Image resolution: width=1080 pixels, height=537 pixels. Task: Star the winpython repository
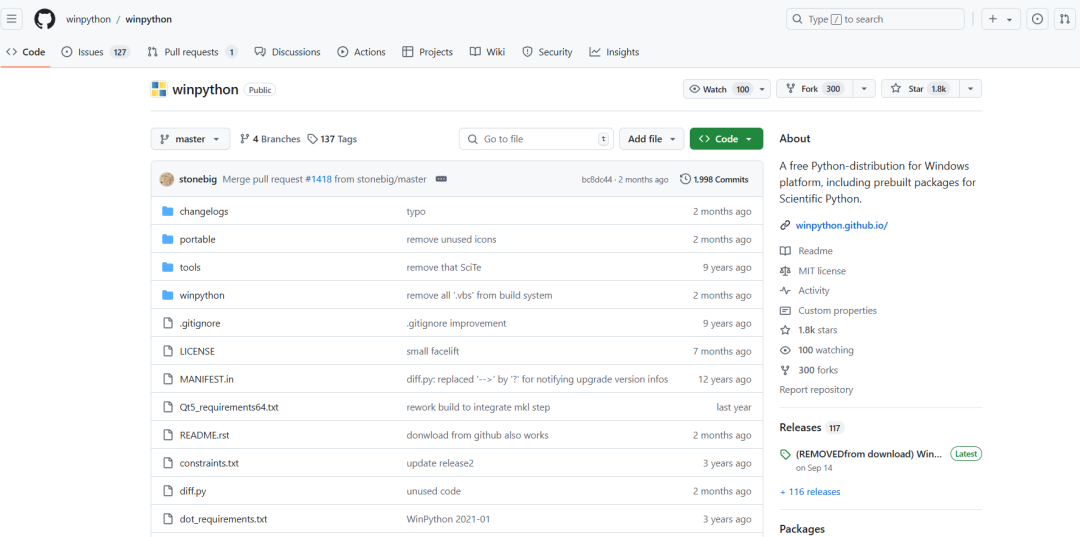[x=918, y=89]
